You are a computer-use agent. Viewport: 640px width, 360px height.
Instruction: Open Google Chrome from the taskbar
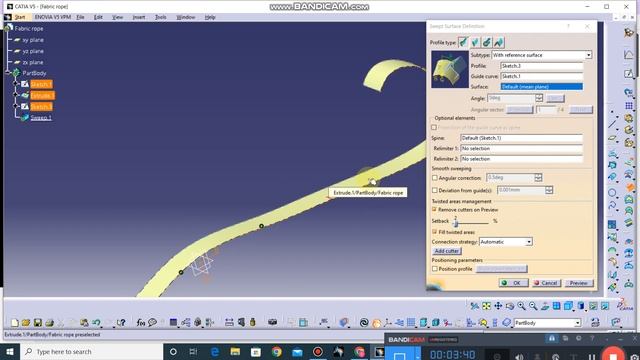277,351
